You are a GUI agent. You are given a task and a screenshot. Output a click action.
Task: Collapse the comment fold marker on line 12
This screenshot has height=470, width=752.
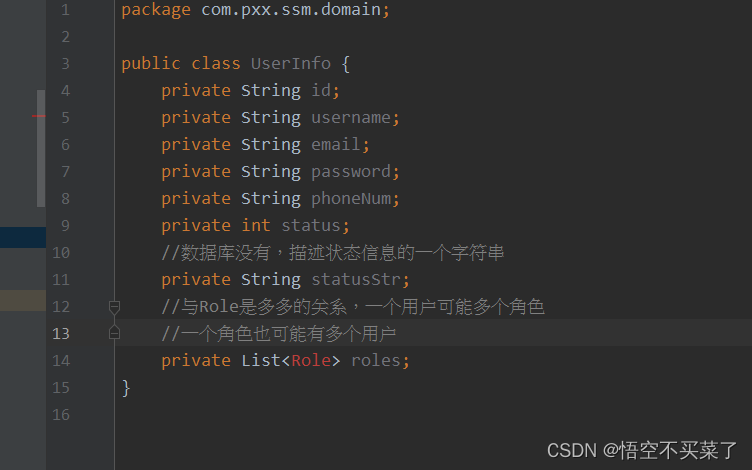[114, 306]
